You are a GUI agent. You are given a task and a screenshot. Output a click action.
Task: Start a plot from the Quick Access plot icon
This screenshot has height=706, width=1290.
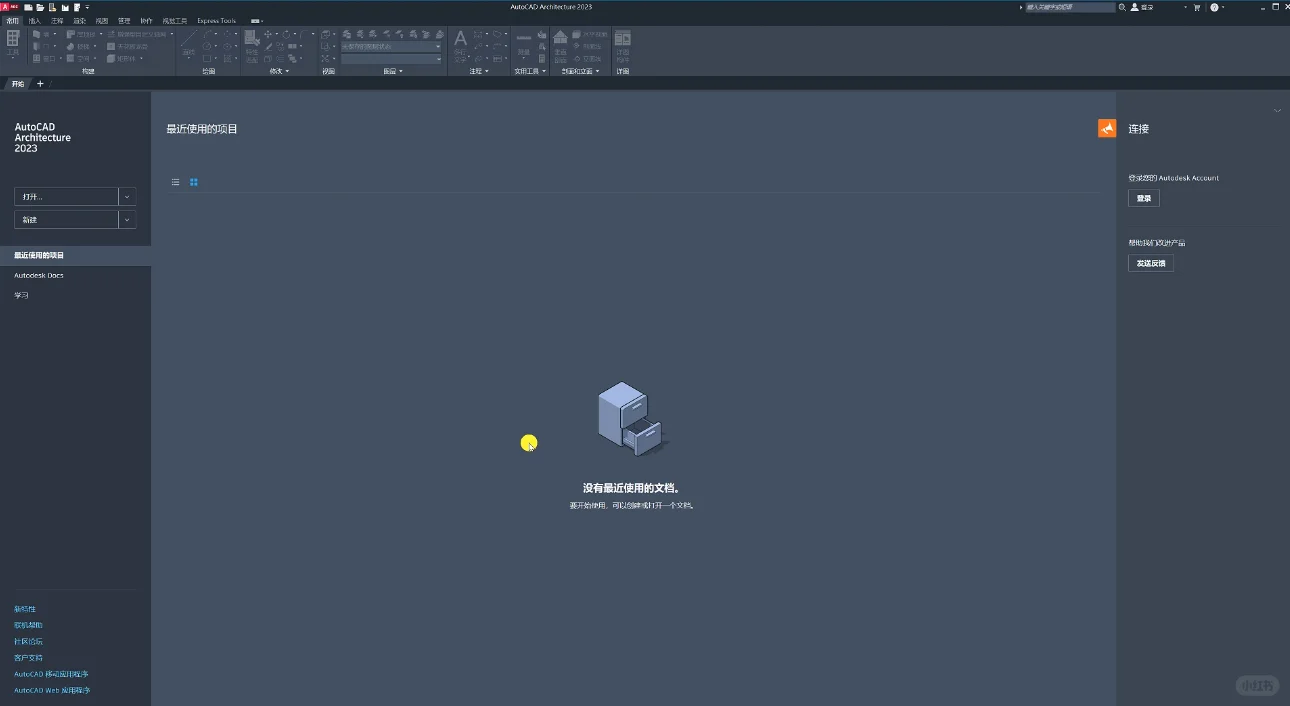64,7
